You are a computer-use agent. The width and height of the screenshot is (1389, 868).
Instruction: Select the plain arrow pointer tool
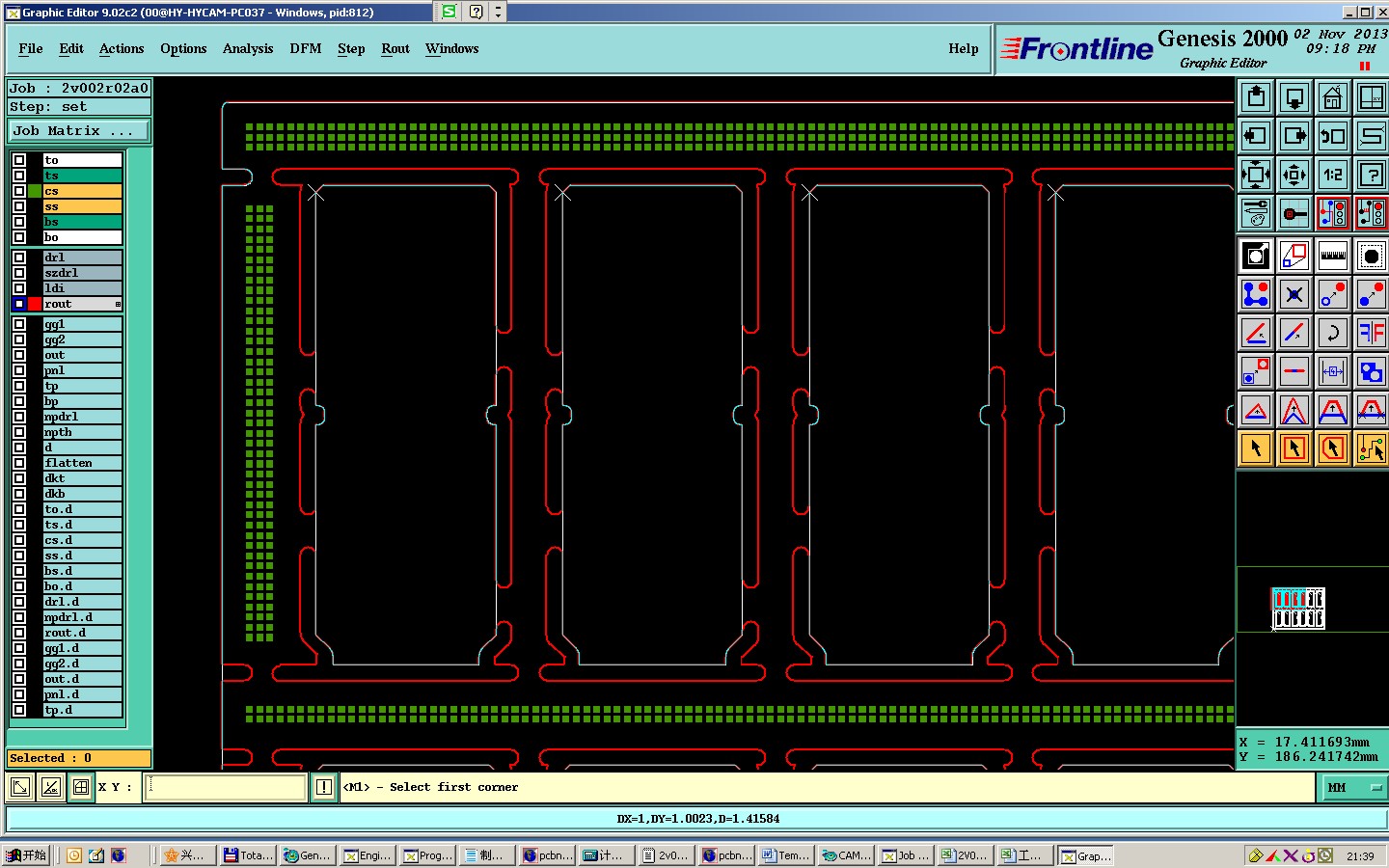coord(1256,448)
